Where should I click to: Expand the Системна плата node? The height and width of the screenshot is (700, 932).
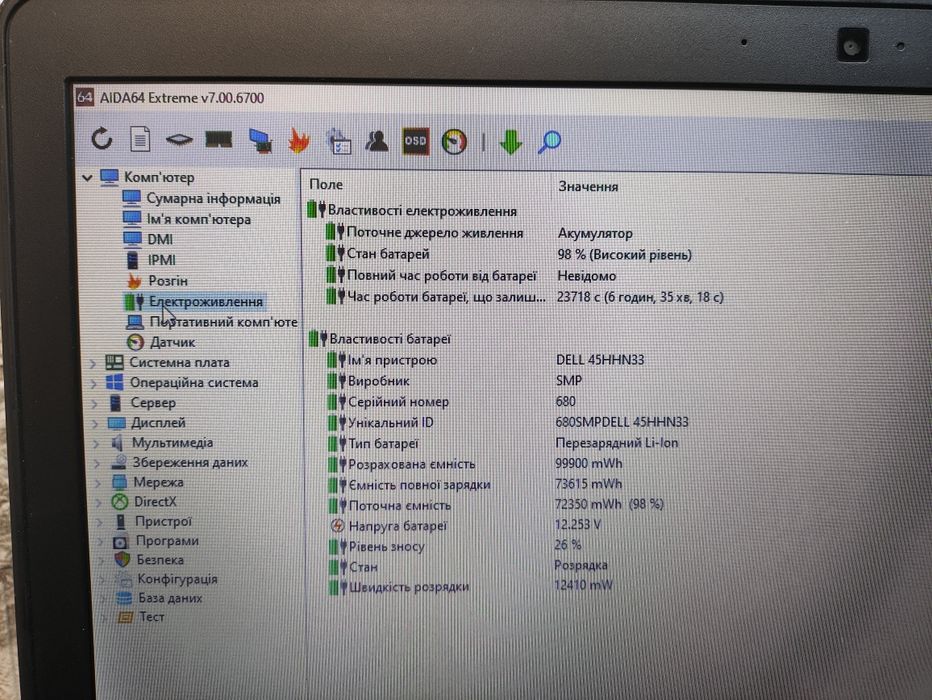click(93, 362)
